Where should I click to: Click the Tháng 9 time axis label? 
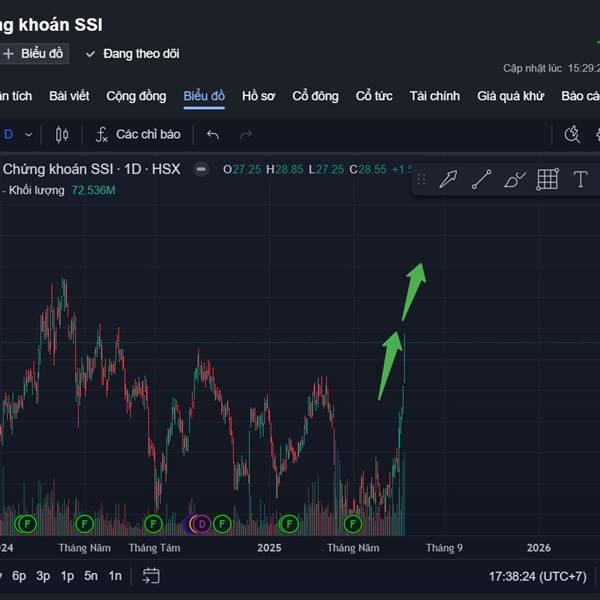point(444,548)
